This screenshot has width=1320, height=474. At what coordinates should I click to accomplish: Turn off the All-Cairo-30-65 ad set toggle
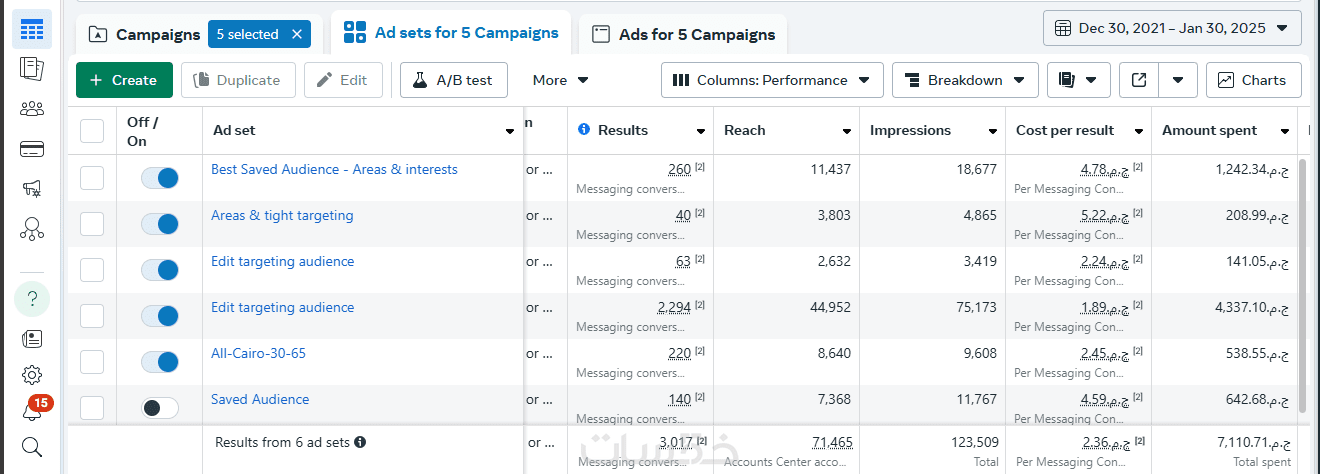click(x=160, y=362)
